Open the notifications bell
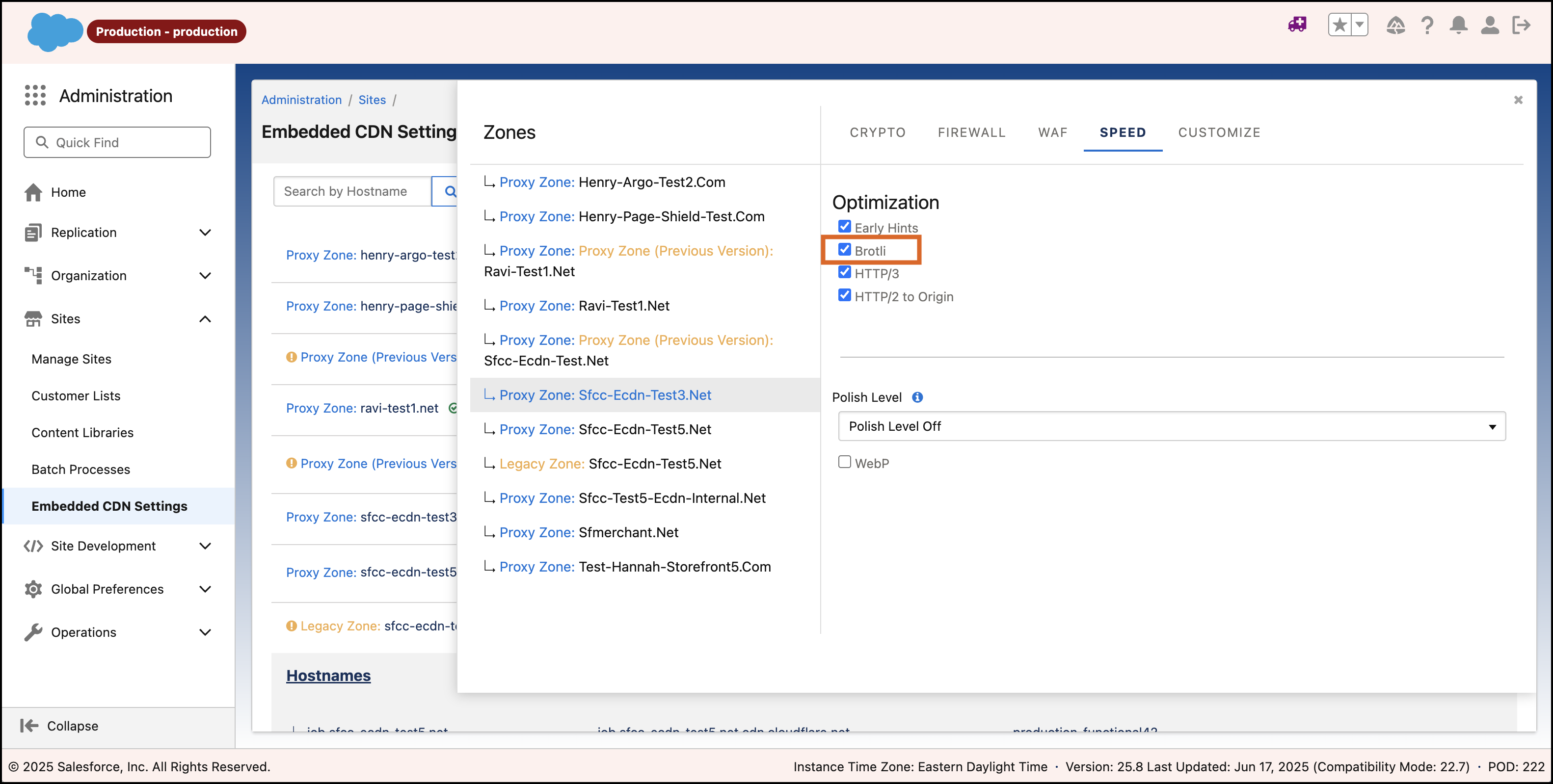The image size is (1553, 784). click(x=1458, y=25)
